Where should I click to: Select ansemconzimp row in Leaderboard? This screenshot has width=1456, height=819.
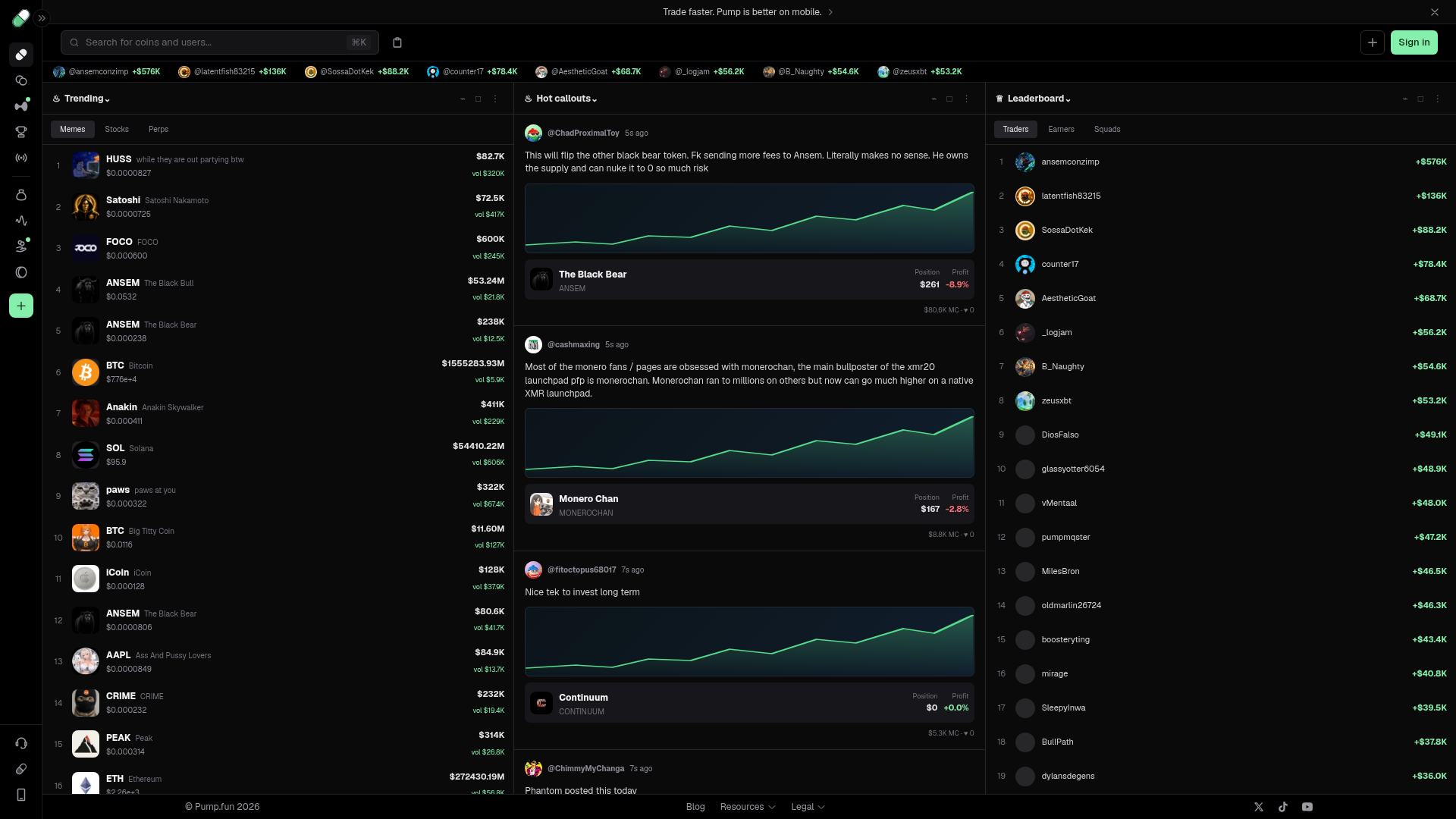[x=1221, y=162]
